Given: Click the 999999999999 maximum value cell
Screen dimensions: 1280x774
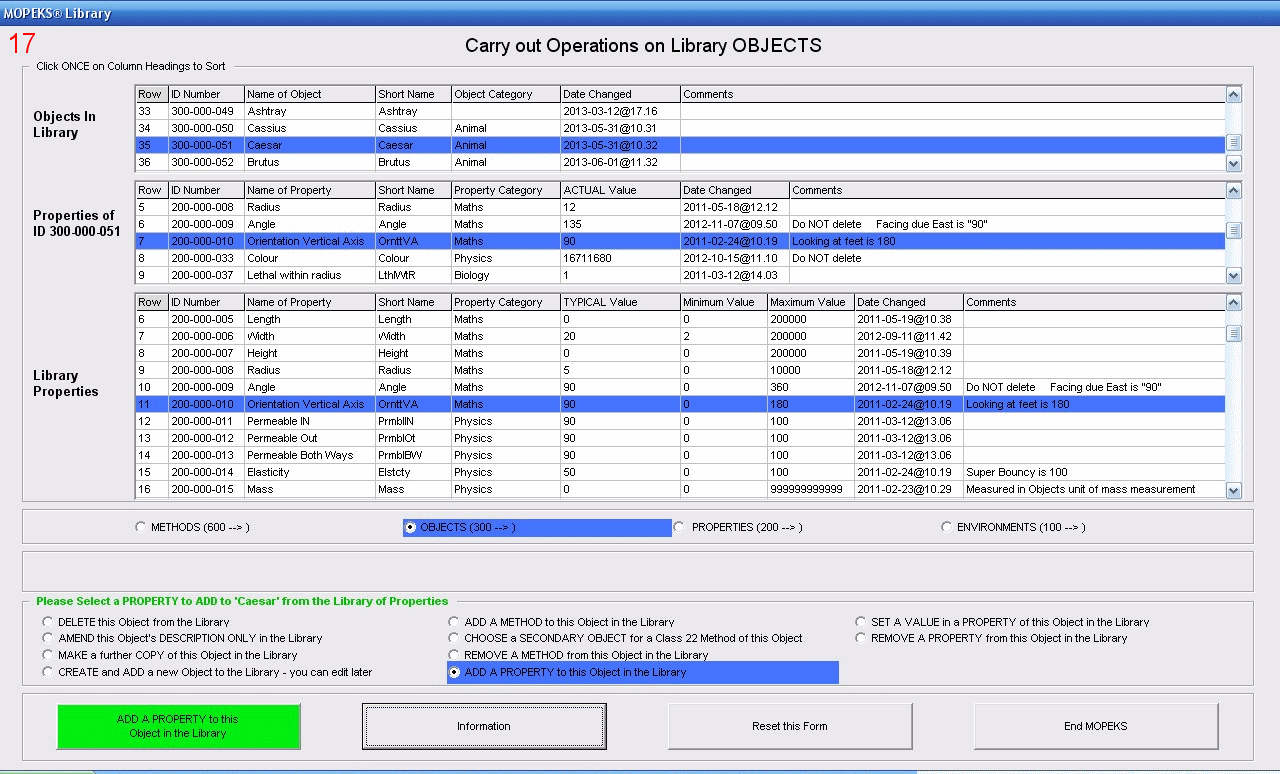Looking at the screenshot, I should pyautogui.click(x=811, y=489).
